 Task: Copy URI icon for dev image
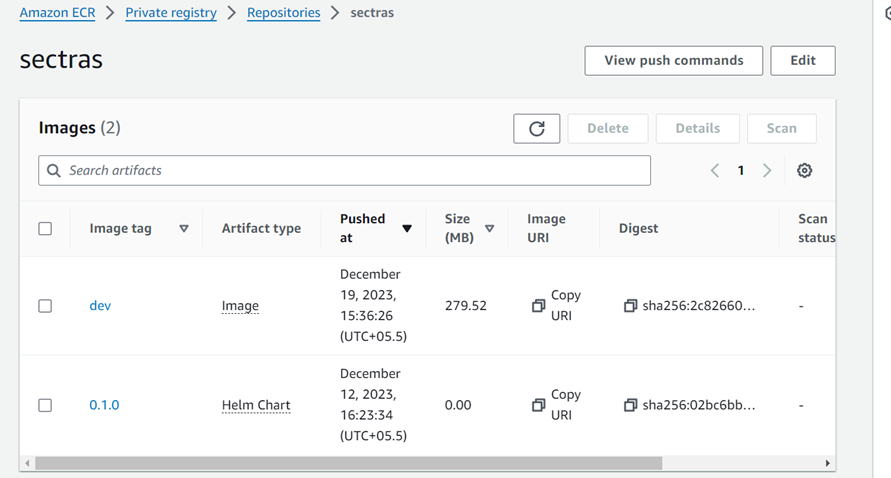click(x=538, y=306)
